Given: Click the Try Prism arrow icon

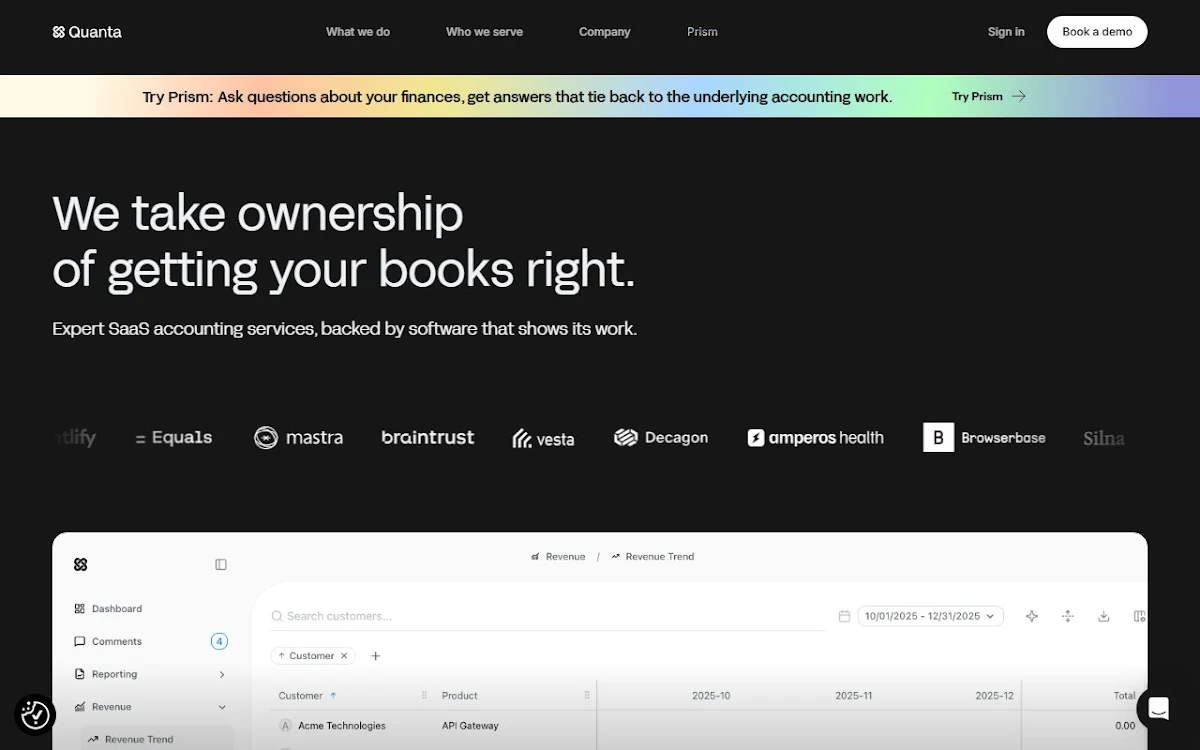Looking at the screenshot, I should point(1018,96).
